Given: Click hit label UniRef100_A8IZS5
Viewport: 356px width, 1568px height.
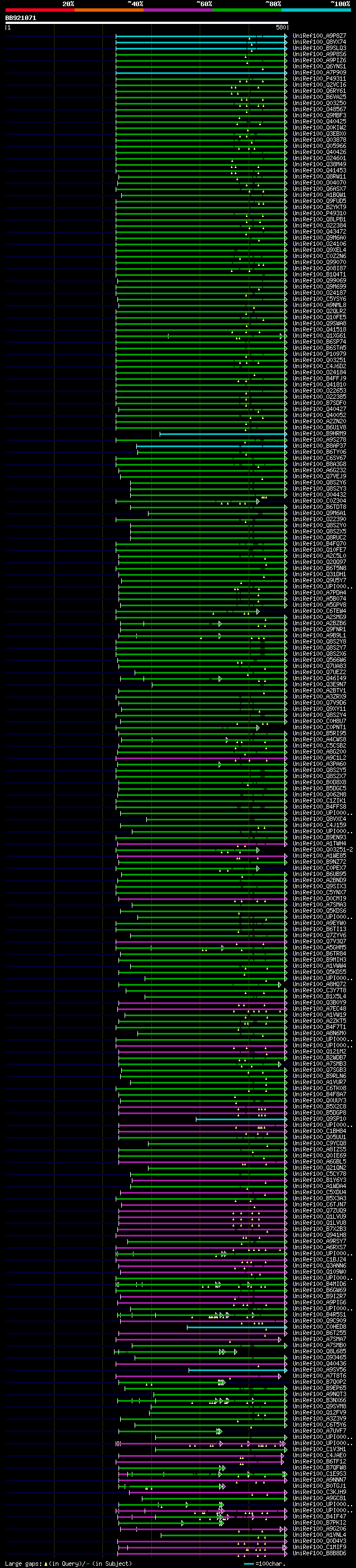Looking at the screenshot, I should click(x=319, y=1149).
